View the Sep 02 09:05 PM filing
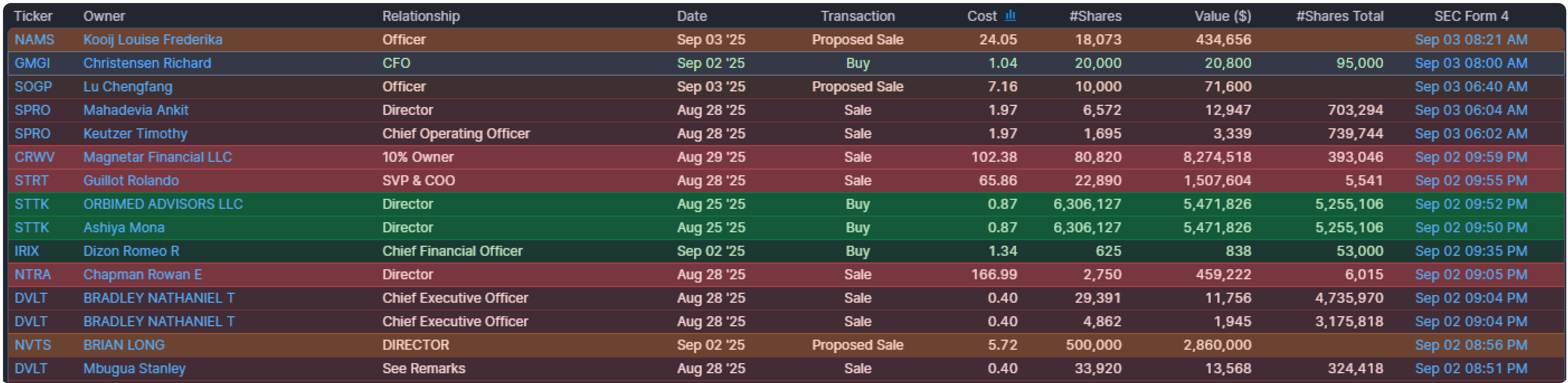 [x=1471, y=275]
